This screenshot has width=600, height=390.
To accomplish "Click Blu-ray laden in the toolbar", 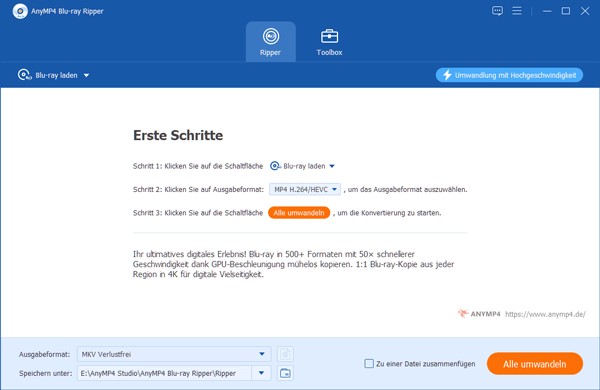I will (x=48, y=75).
